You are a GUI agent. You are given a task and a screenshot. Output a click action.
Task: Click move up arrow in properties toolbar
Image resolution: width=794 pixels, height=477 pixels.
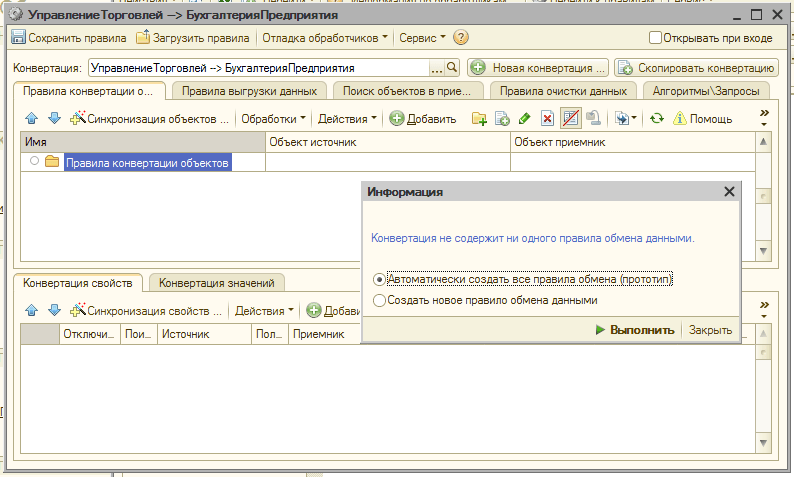click(31, 310)
